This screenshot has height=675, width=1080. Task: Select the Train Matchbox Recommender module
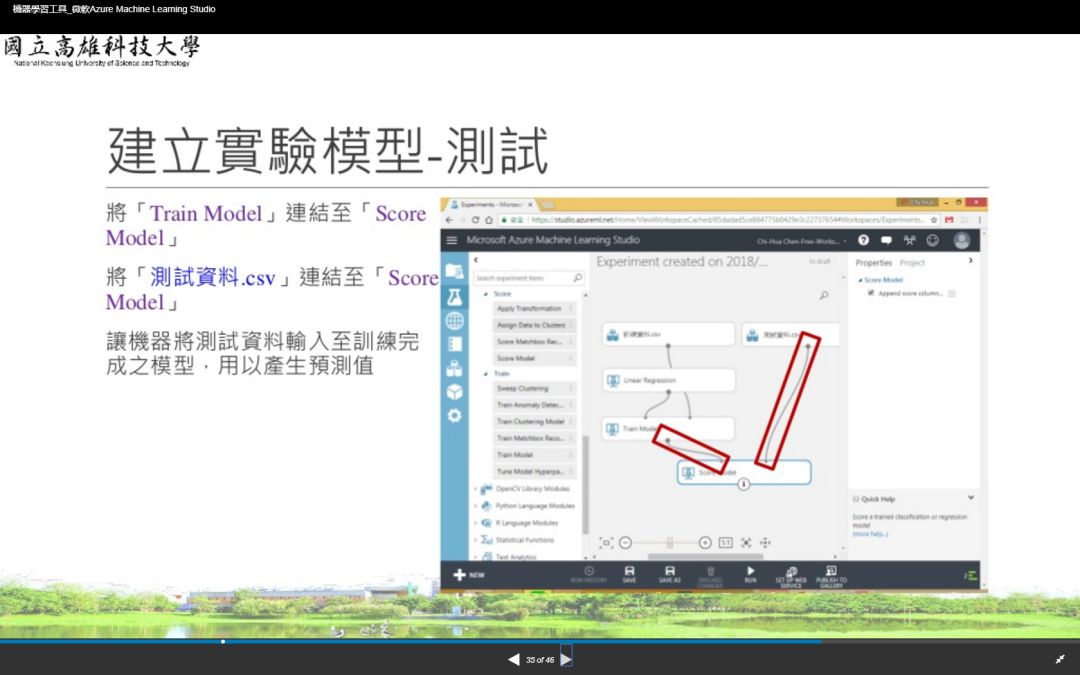pyautogui.click(x=534, y=438)
